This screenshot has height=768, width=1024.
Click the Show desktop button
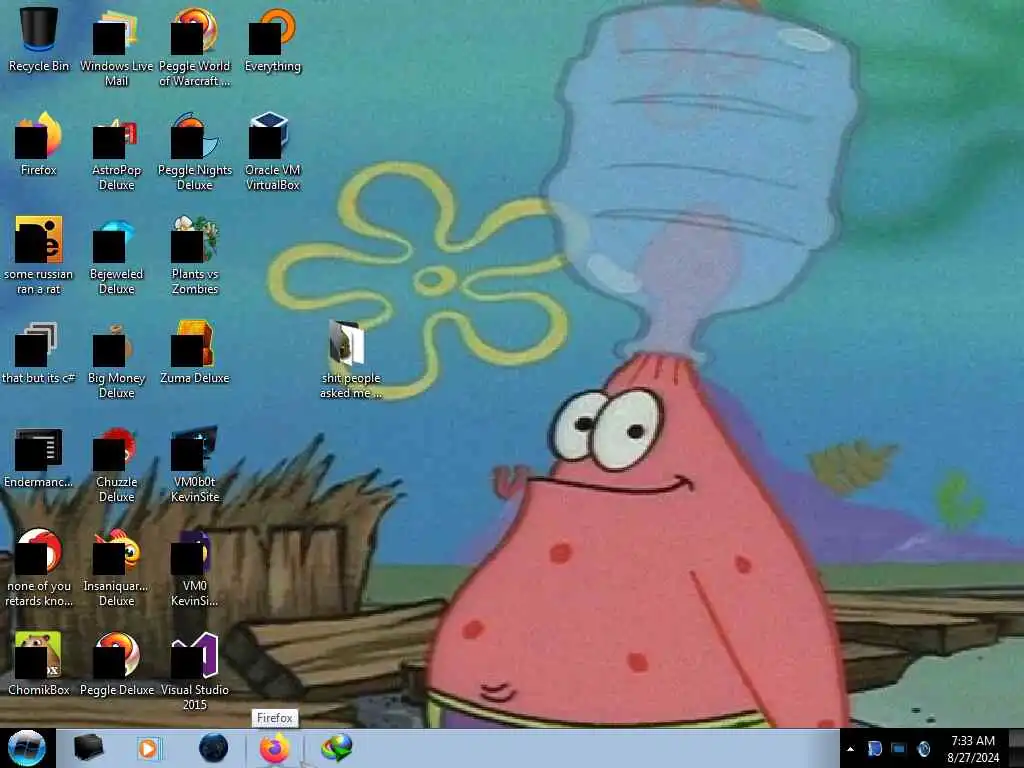tap(1016, 748)
